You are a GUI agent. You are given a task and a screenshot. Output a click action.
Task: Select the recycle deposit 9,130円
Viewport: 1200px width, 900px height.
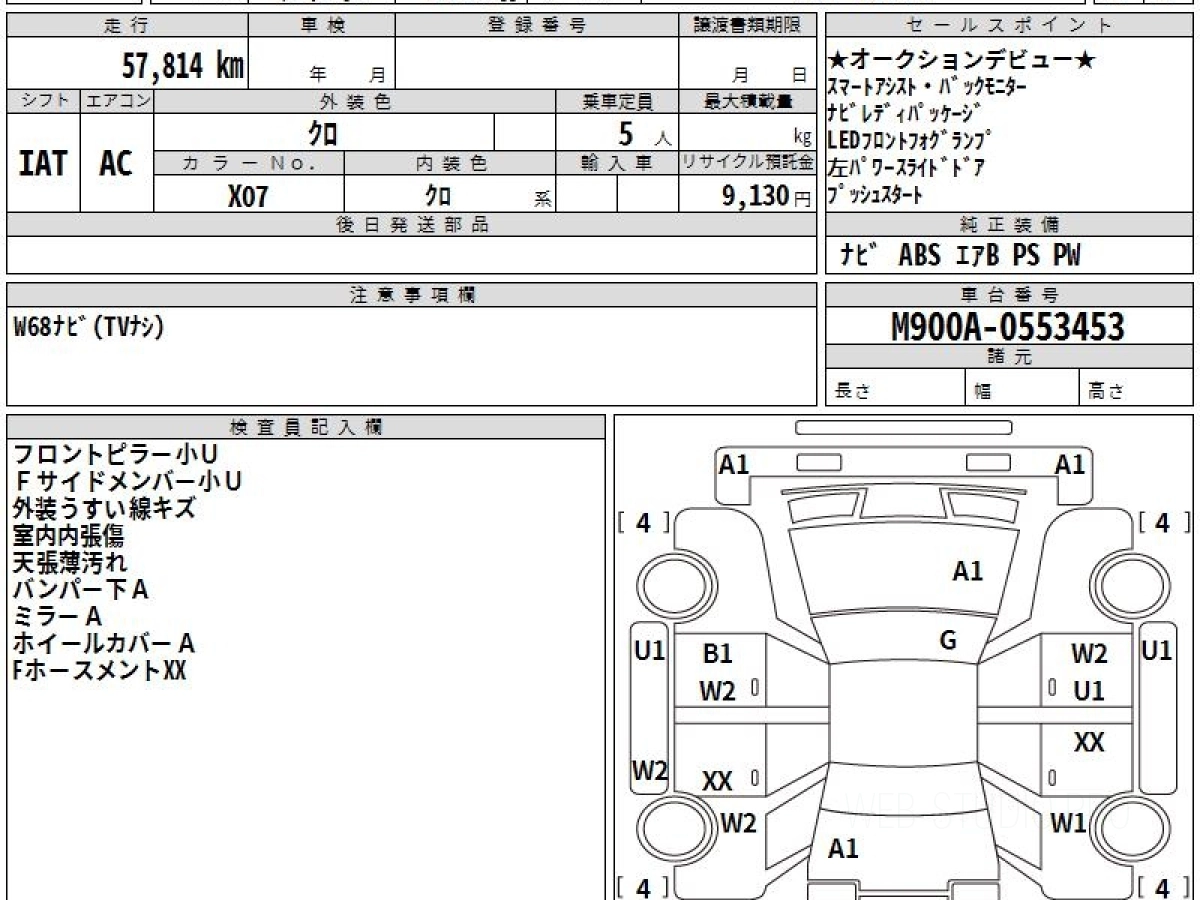click(x=766, y=196)
